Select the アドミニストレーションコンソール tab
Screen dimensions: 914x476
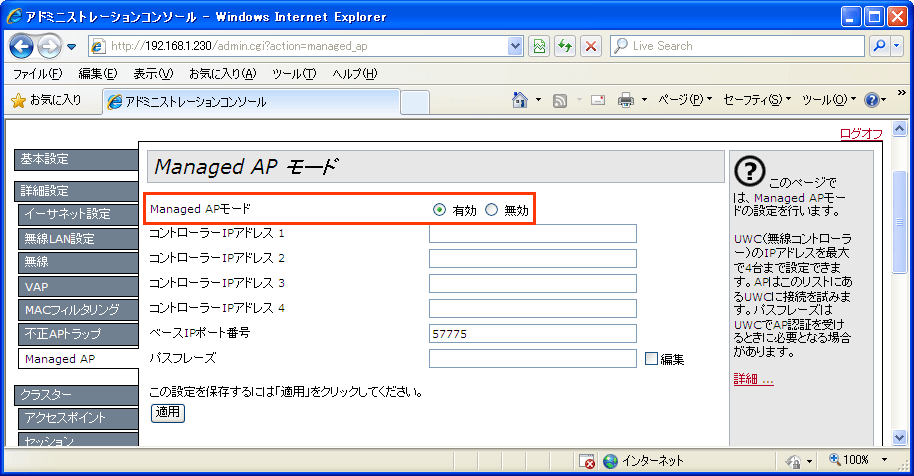coord(252,102)
